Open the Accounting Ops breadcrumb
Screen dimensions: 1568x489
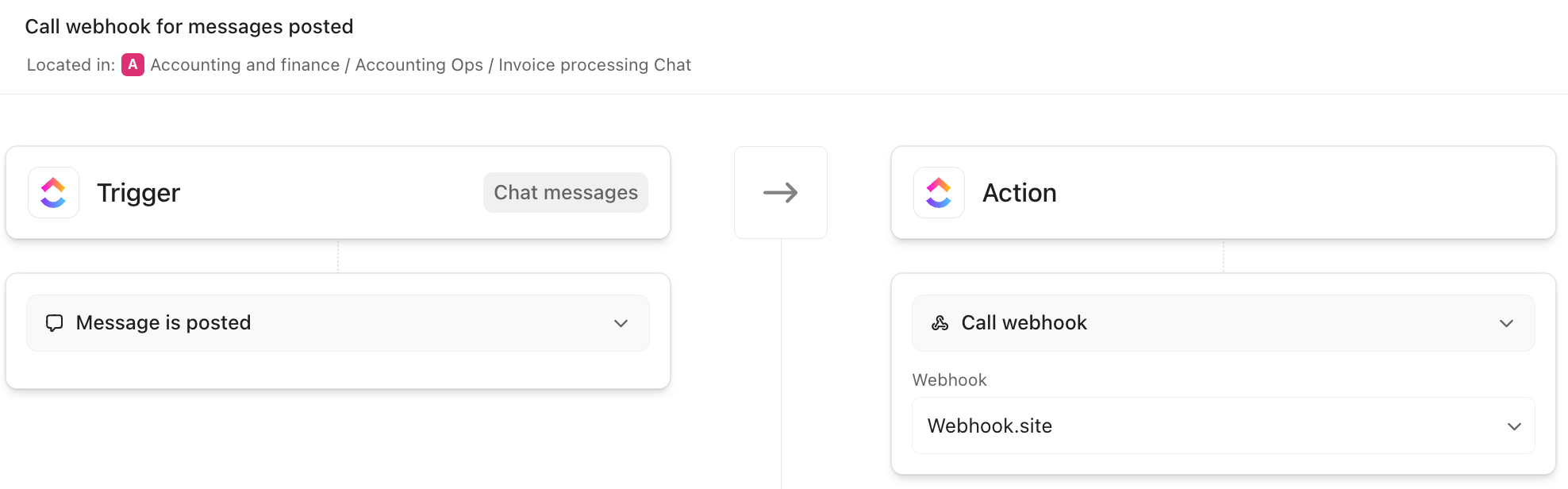coord(419,65)
